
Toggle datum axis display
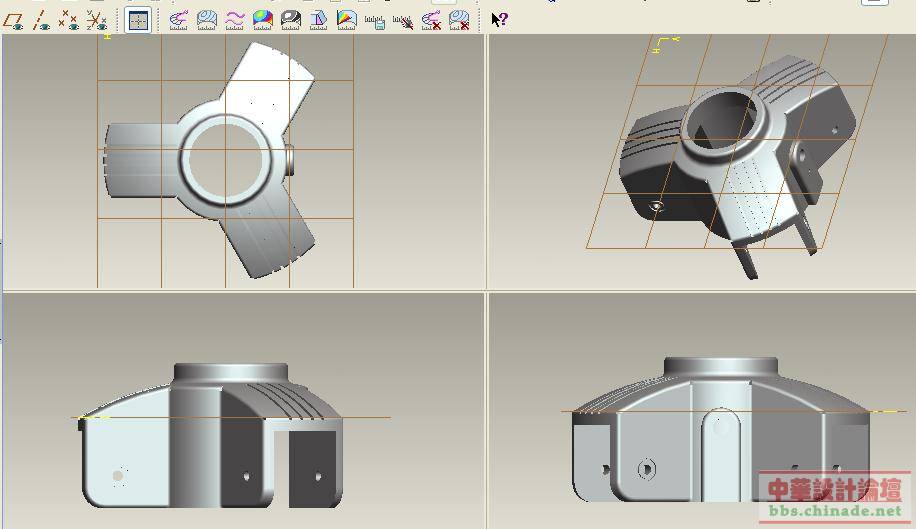(41, 19)
